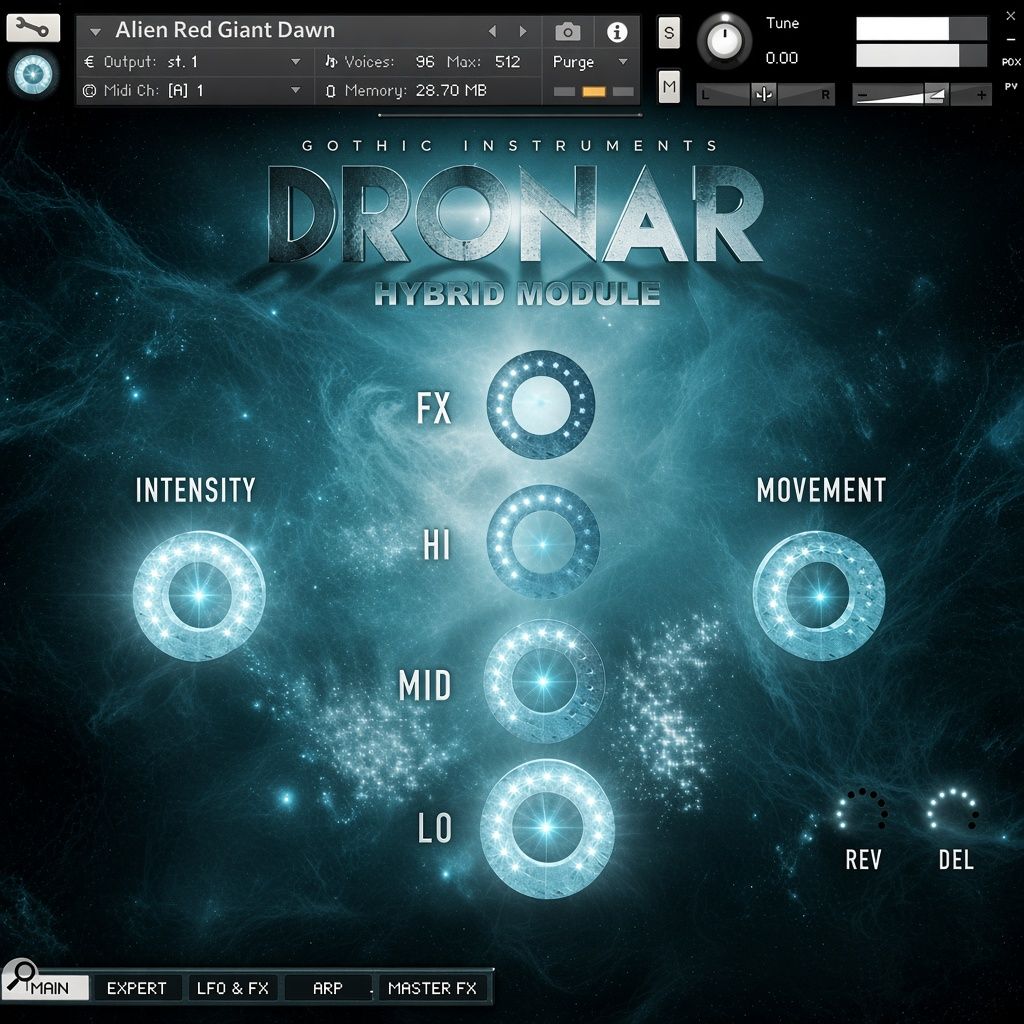Switch to the EXPERT tab
Viewport: 1024px width, 1024px height.
pos(136,988)
